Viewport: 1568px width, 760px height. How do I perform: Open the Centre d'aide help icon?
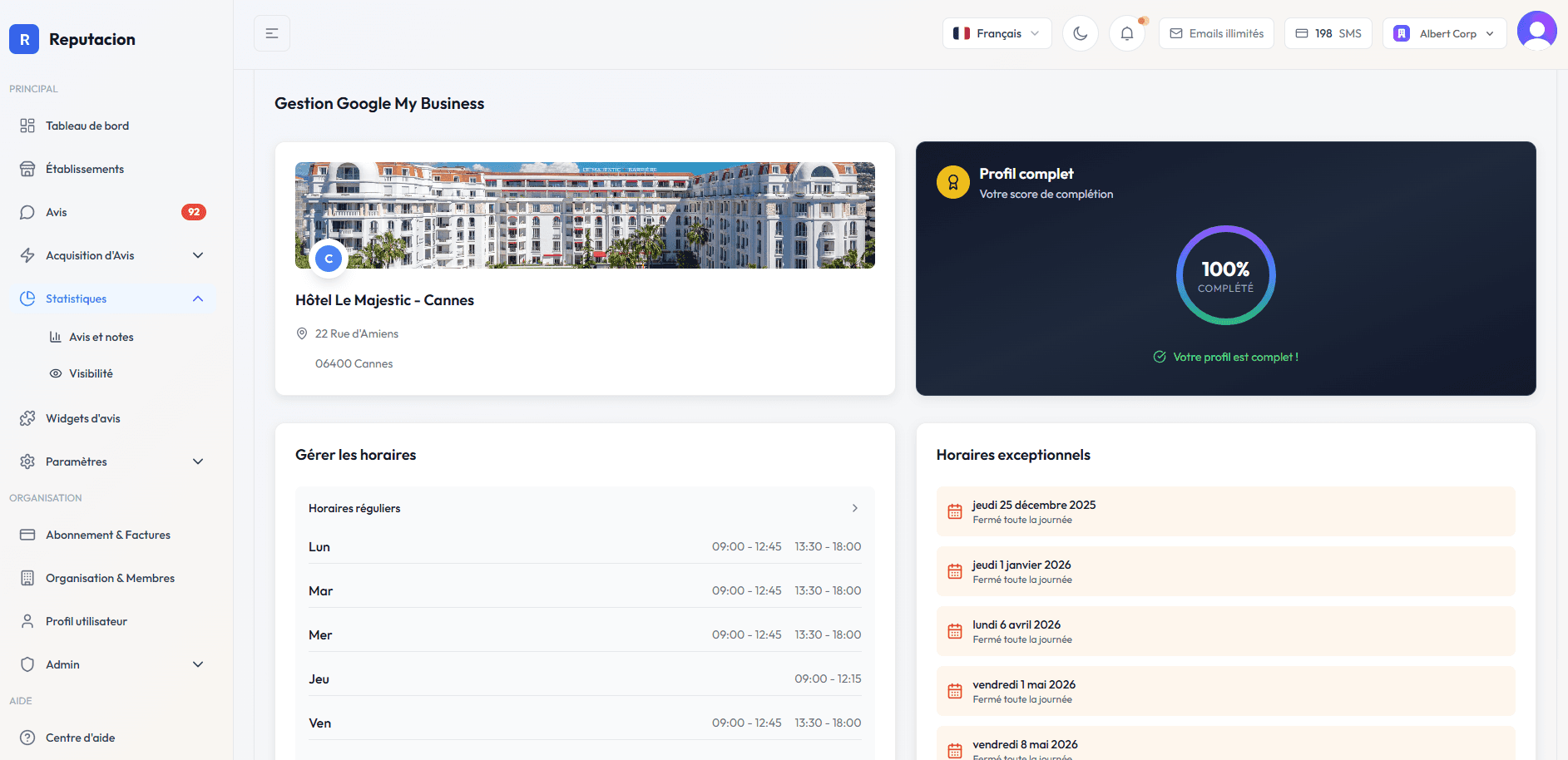27,738
